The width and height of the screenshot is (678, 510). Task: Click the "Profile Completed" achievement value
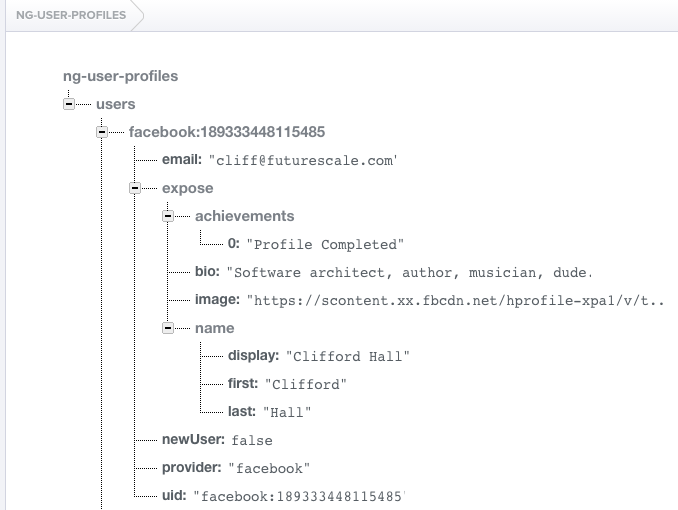324,244
